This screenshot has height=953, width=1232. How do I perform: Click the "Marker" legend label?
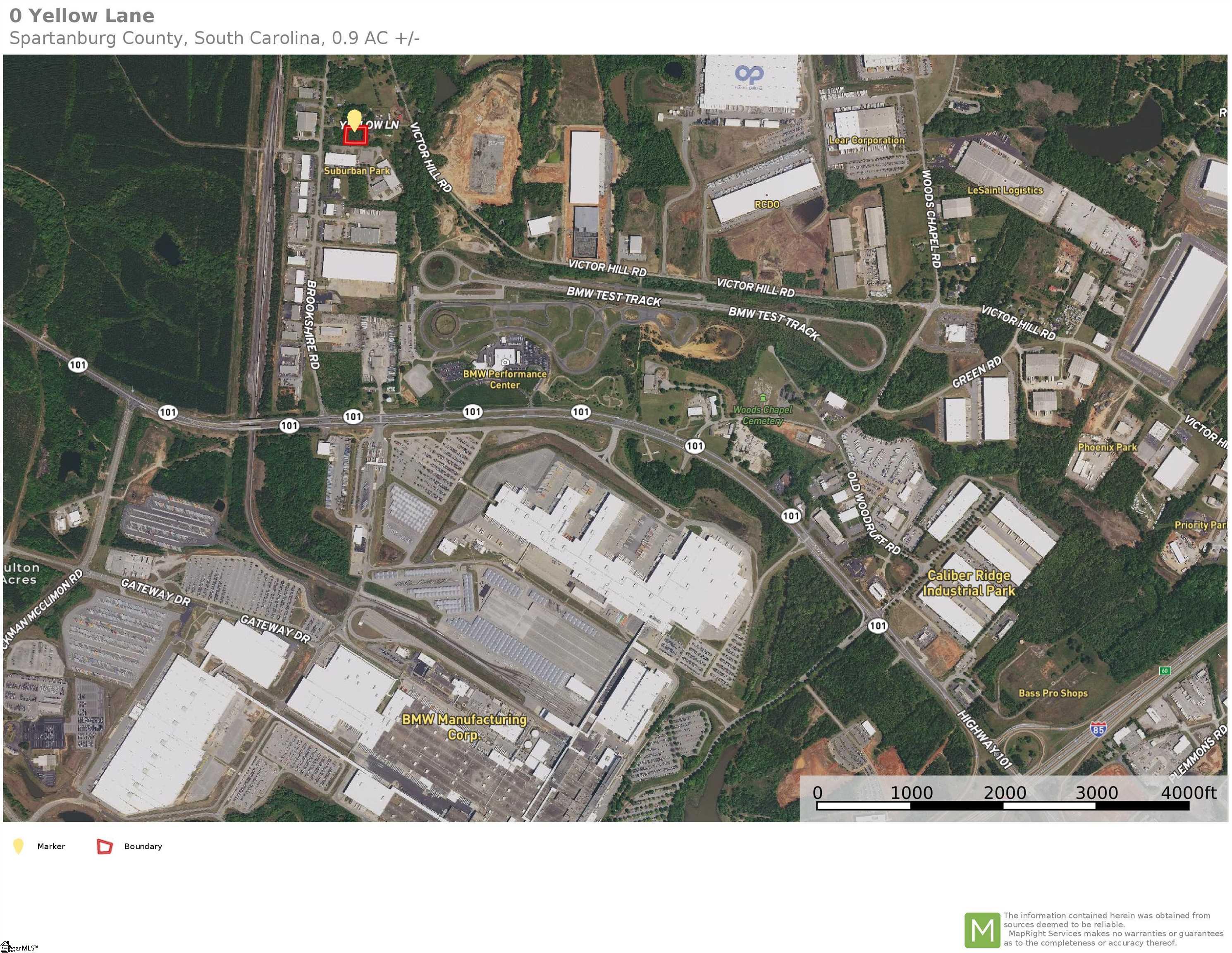point(51,846)
